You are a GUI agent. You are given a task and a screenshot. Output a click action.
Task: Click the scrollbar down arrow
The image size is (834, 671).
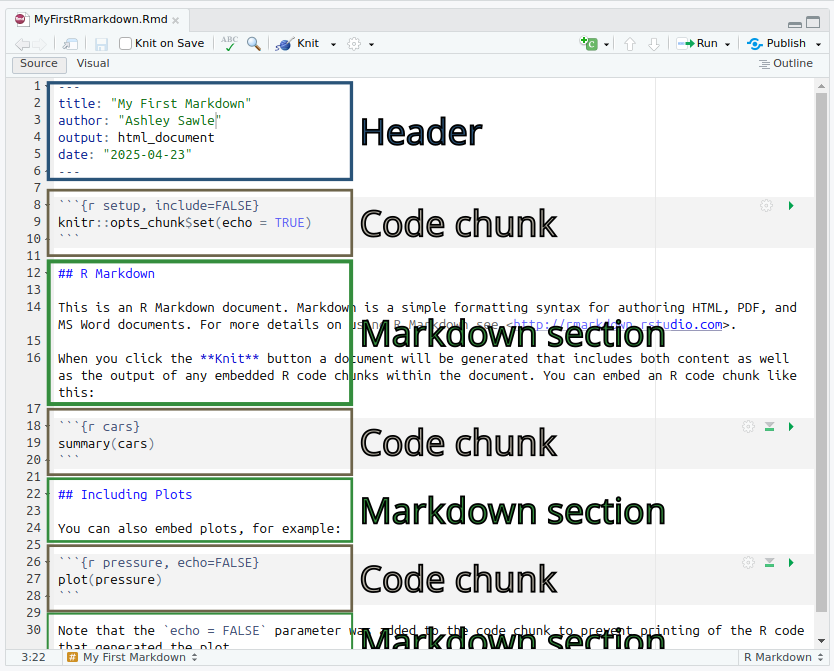tap(821, 641)
